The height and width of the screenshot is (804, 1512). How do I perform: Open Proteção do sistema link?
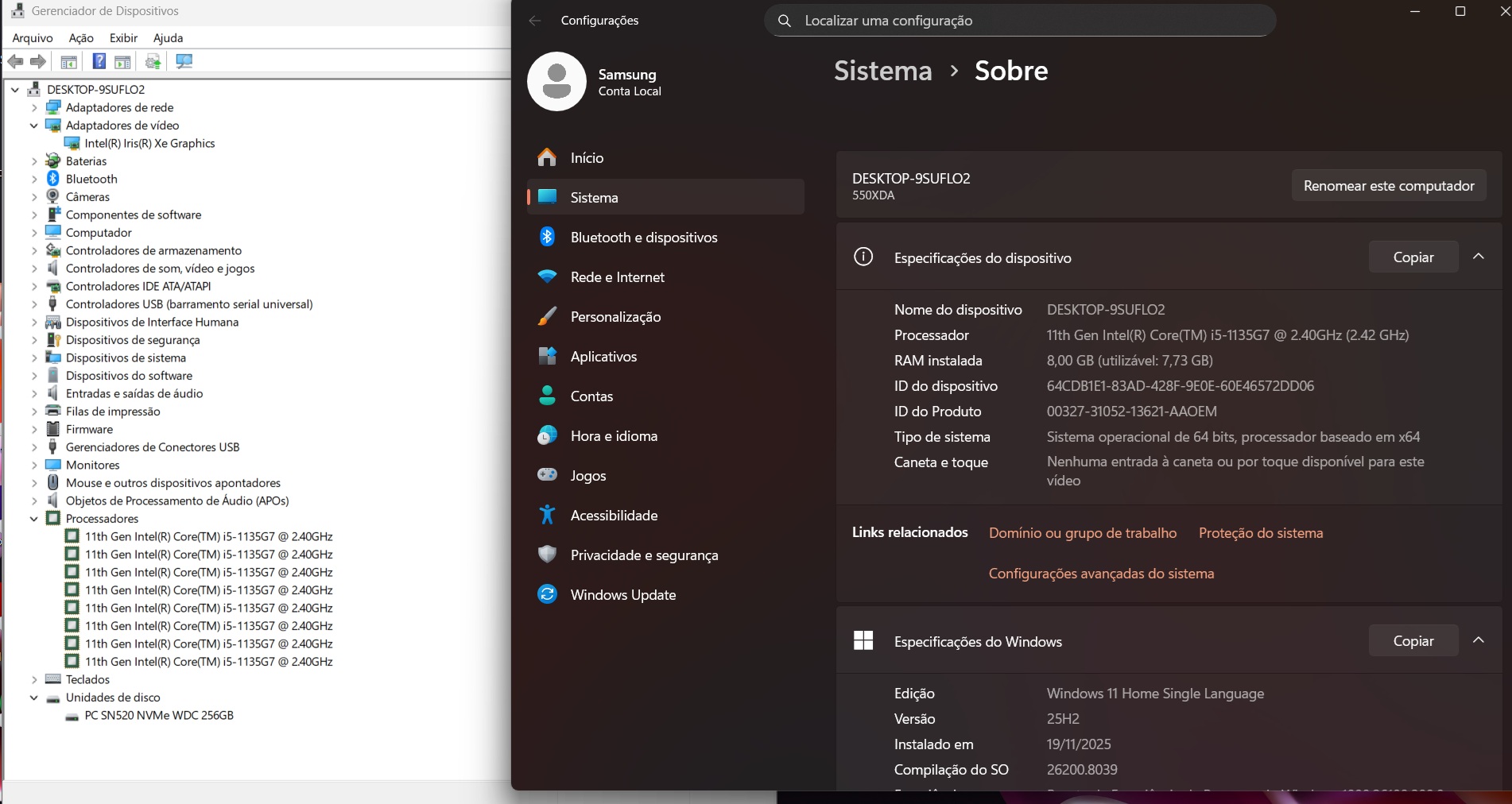click(1261, 533)
